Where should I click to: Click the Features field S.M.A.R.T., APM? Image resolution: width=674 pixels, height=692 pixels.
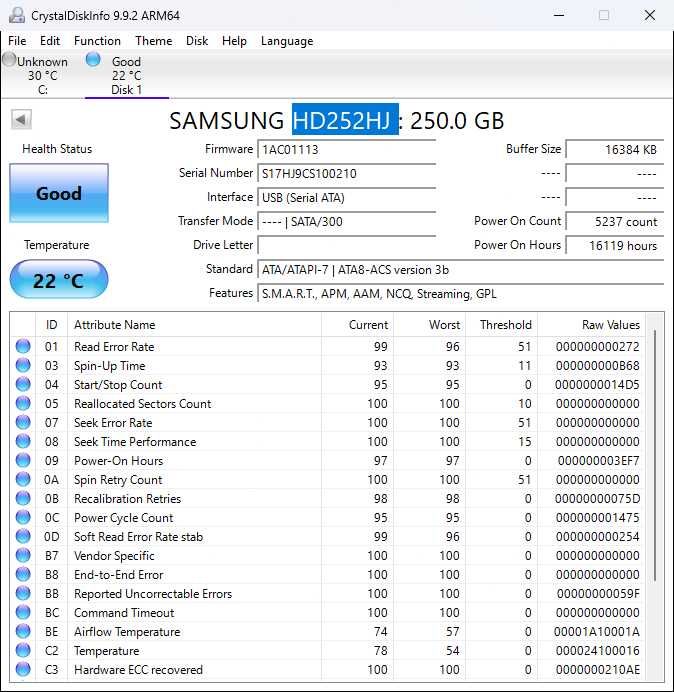coord(460,293)
